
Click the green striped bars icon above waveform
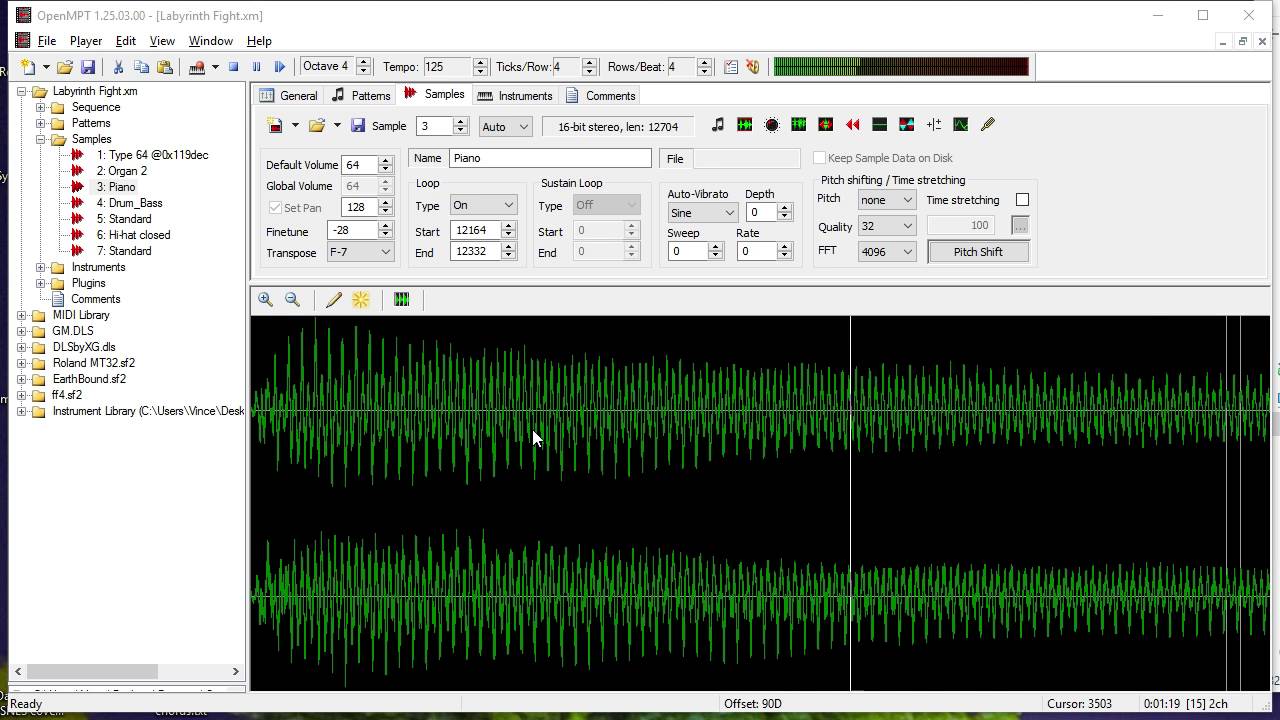(x=402, y=299)
